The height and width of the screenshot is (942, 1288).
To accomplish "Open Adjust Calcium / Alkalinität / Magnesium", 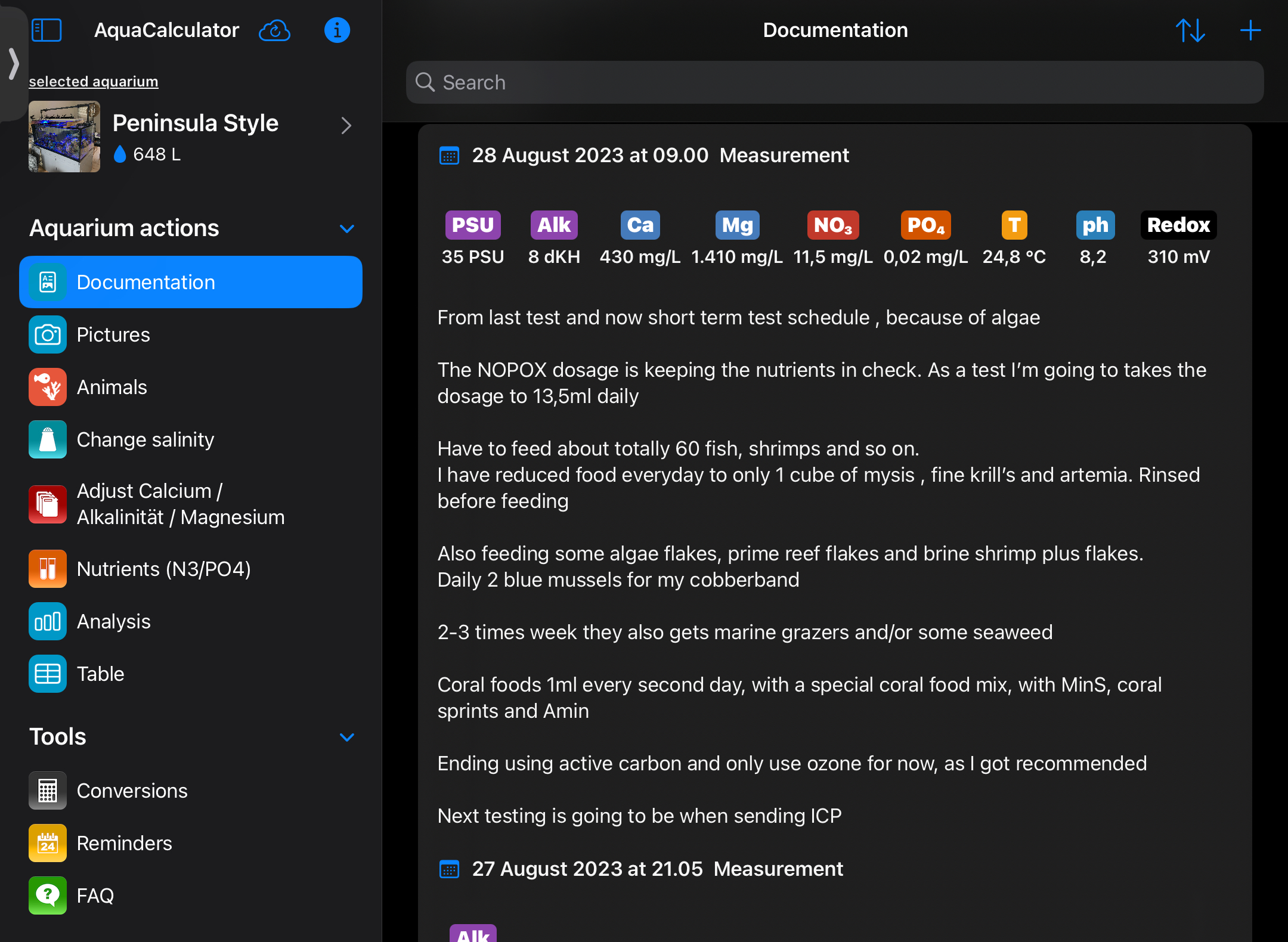I will [180, 504].
